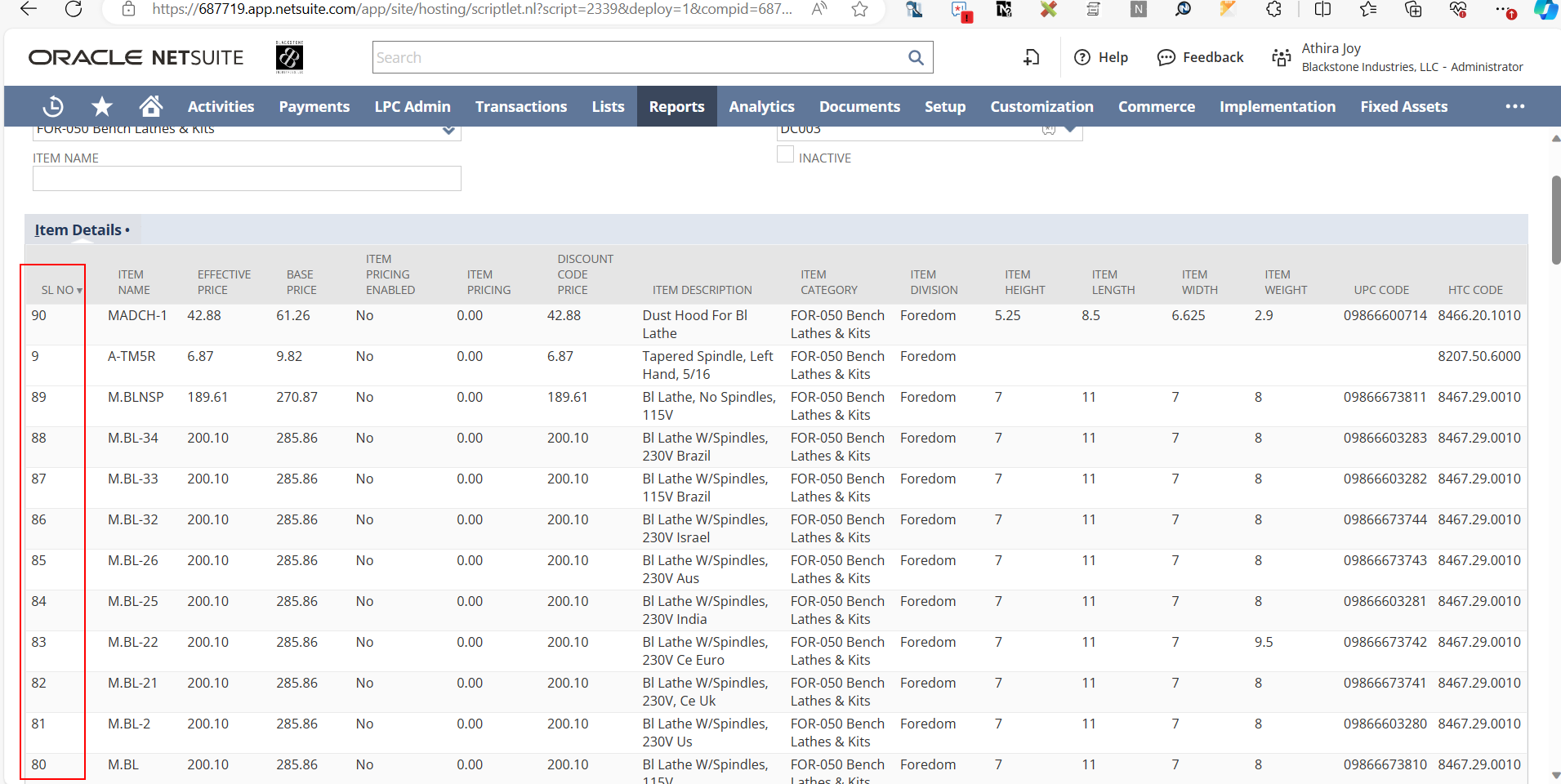
Task: Click the browser Refresh icon
Action: 74,9
